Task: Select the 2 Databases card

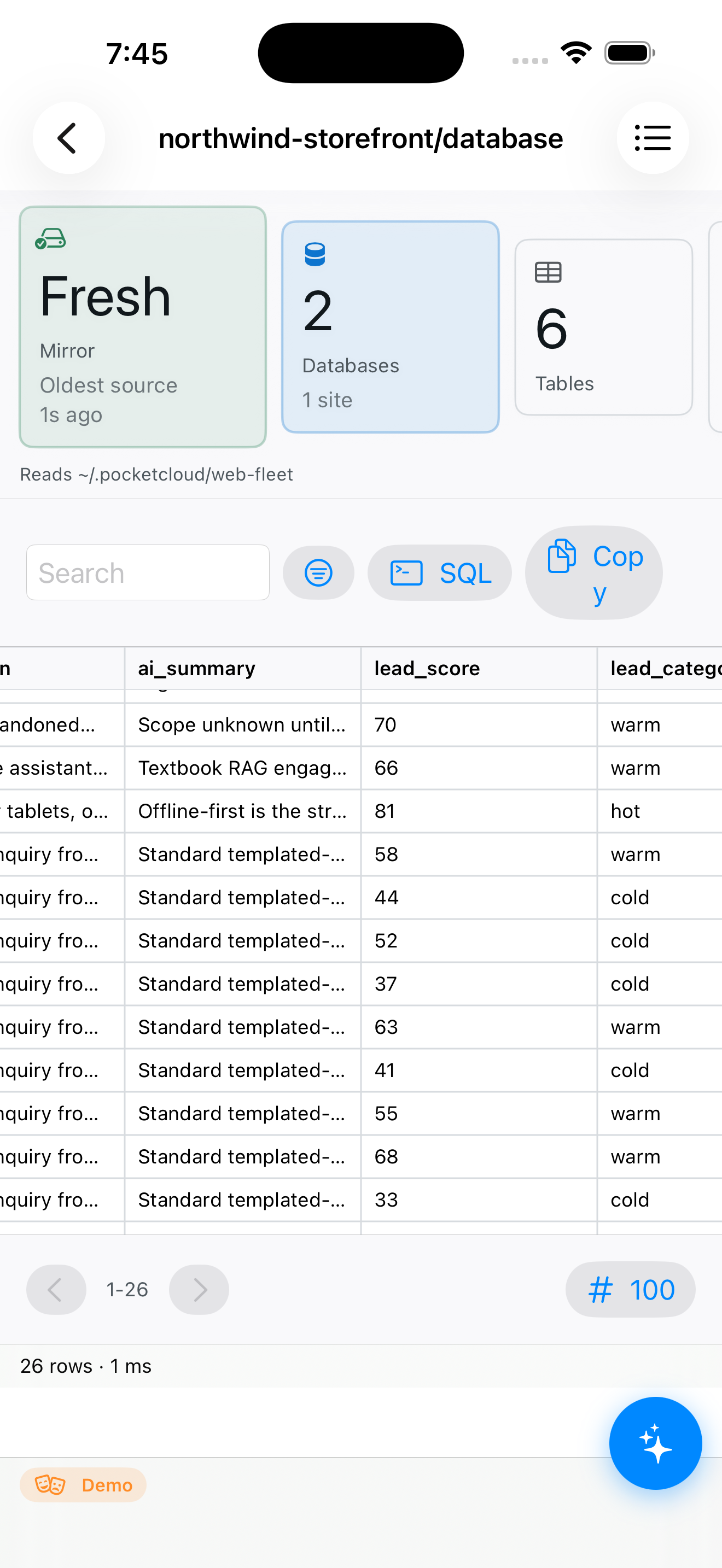Action: coord(390,327)
